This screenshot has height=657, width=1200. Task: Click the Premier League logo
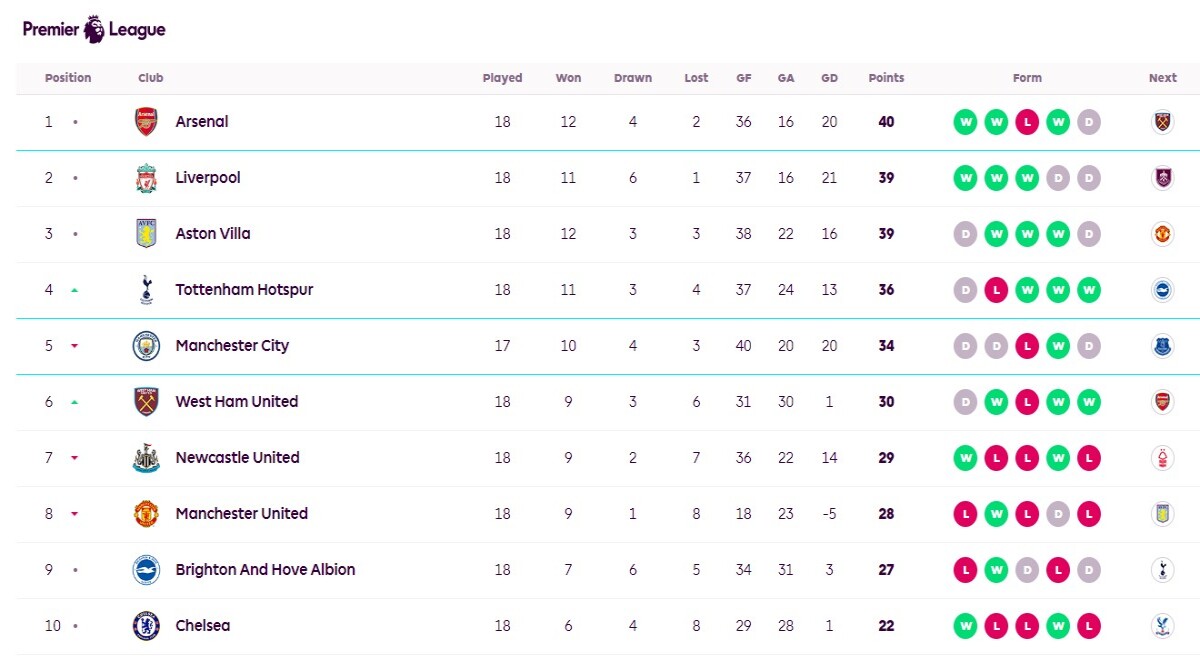pyautogui.click(x=94, y=29)
